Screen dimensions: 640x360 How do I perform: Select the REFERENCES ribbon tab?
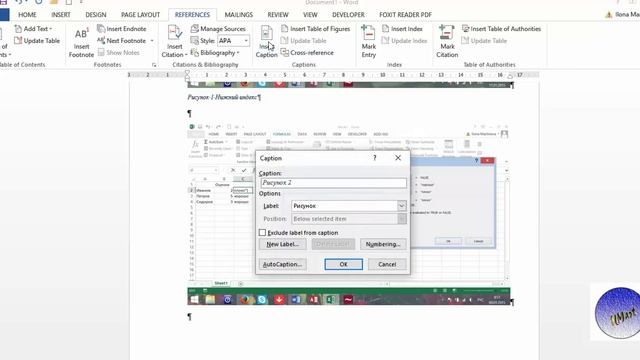[x=192, y=15]
